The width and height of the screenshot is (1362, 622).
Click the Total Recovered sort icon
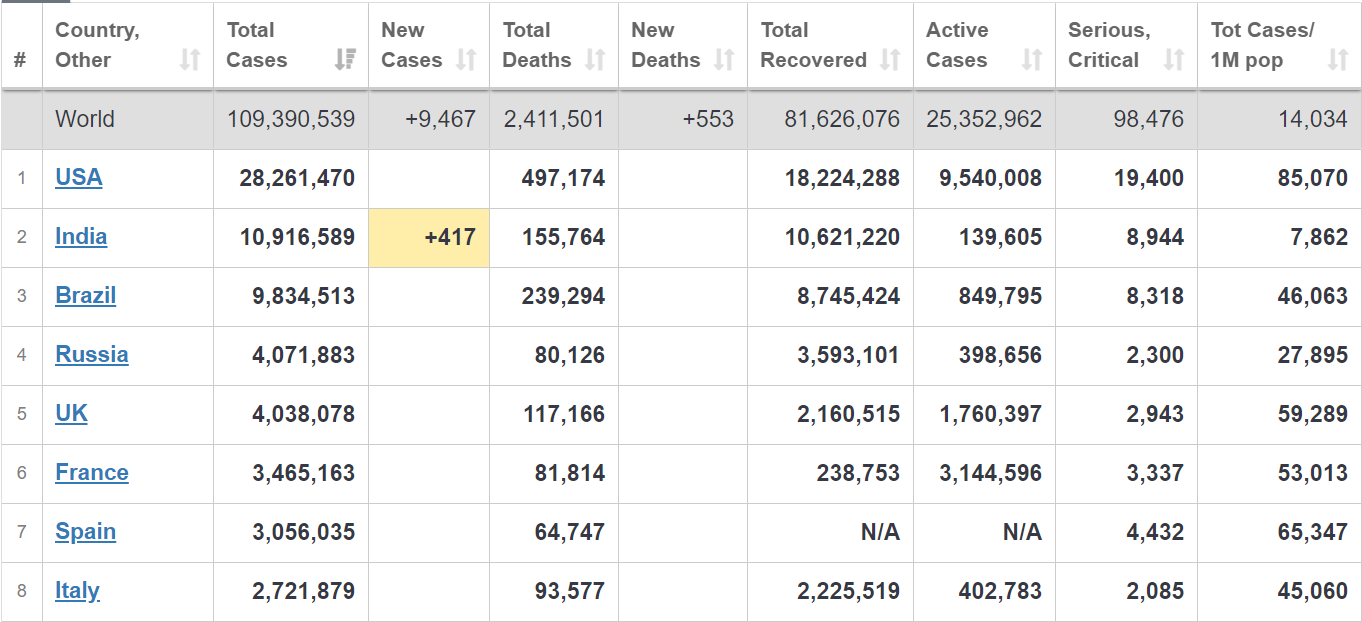(x=890, y=60)
